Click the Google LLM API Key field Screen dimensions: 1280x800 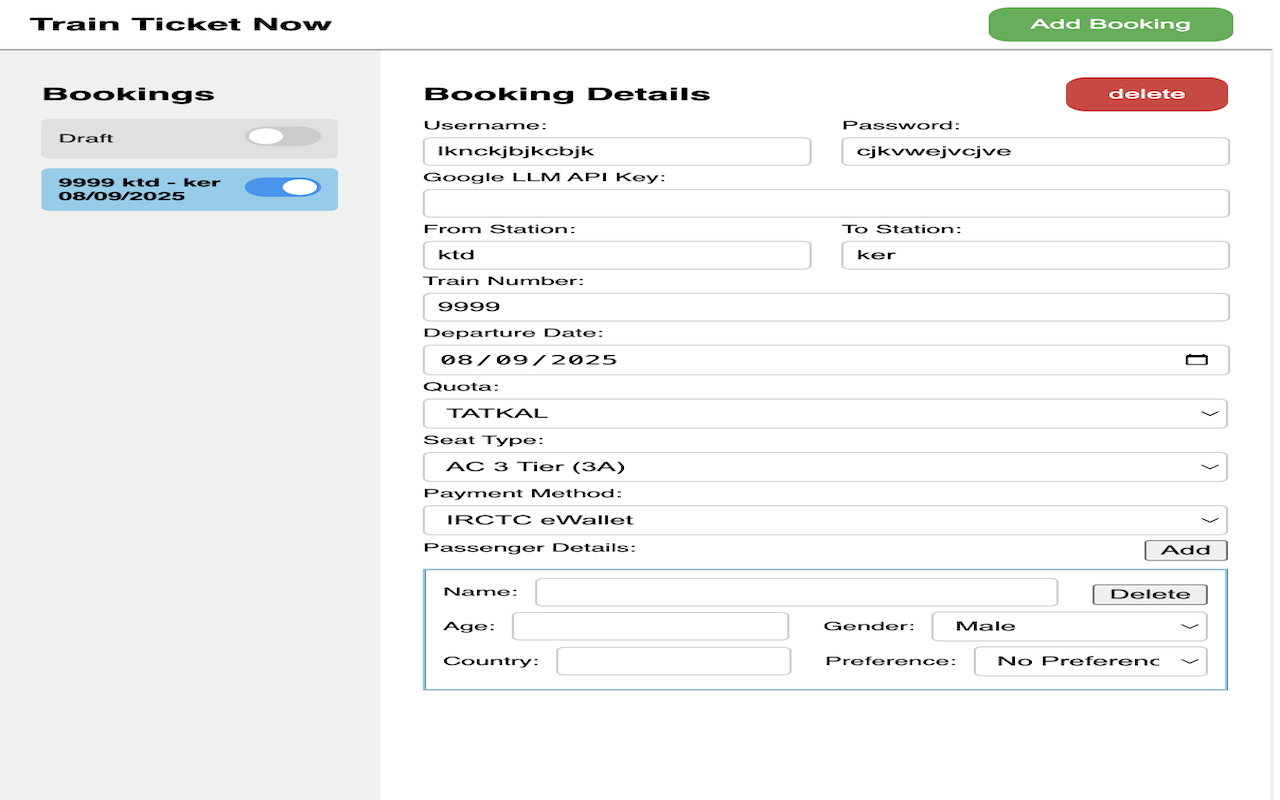pos(825,203)
